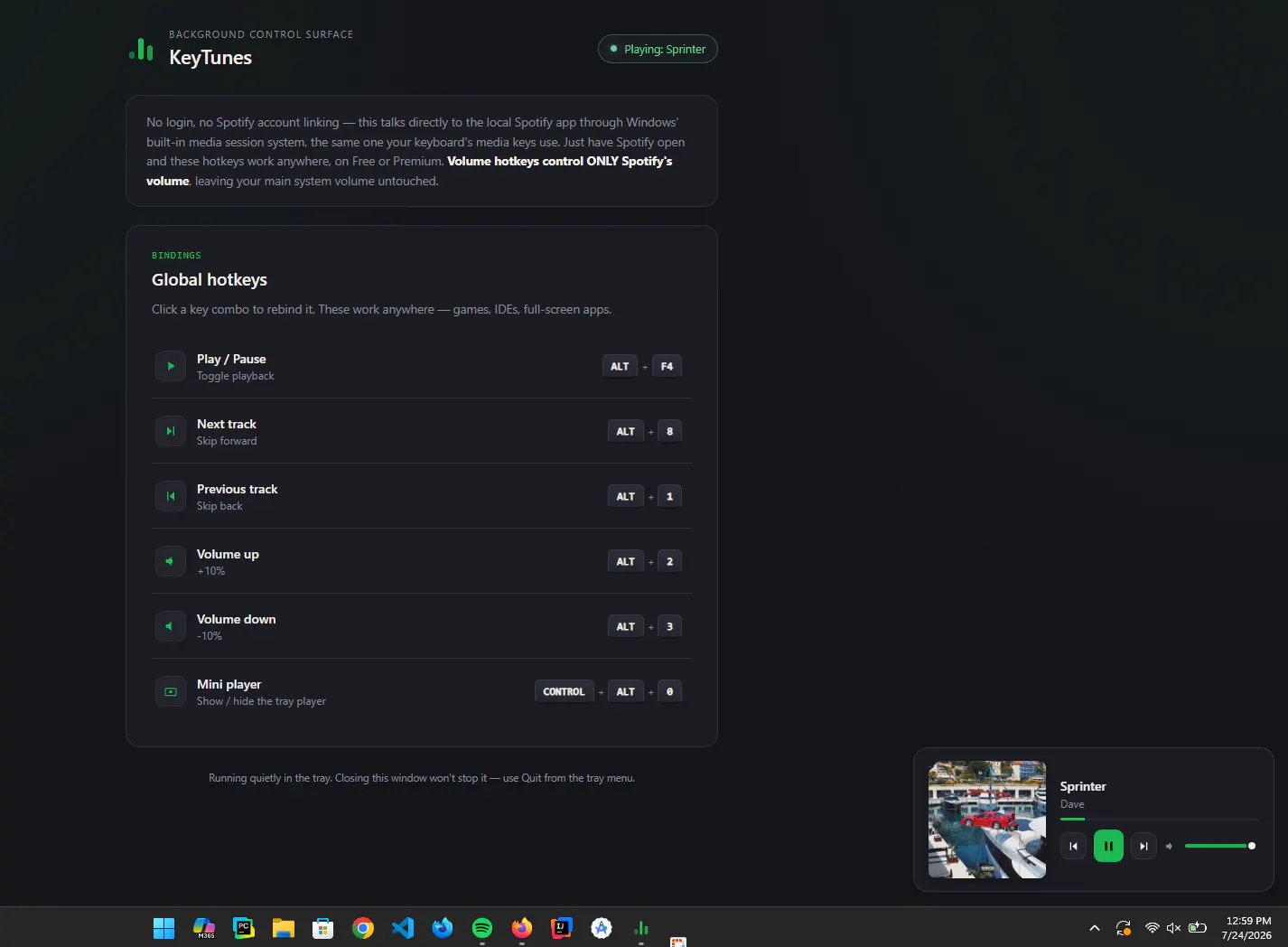1288x947 pixels.
Task: Click the '+10%' description text
Action: 211,571
